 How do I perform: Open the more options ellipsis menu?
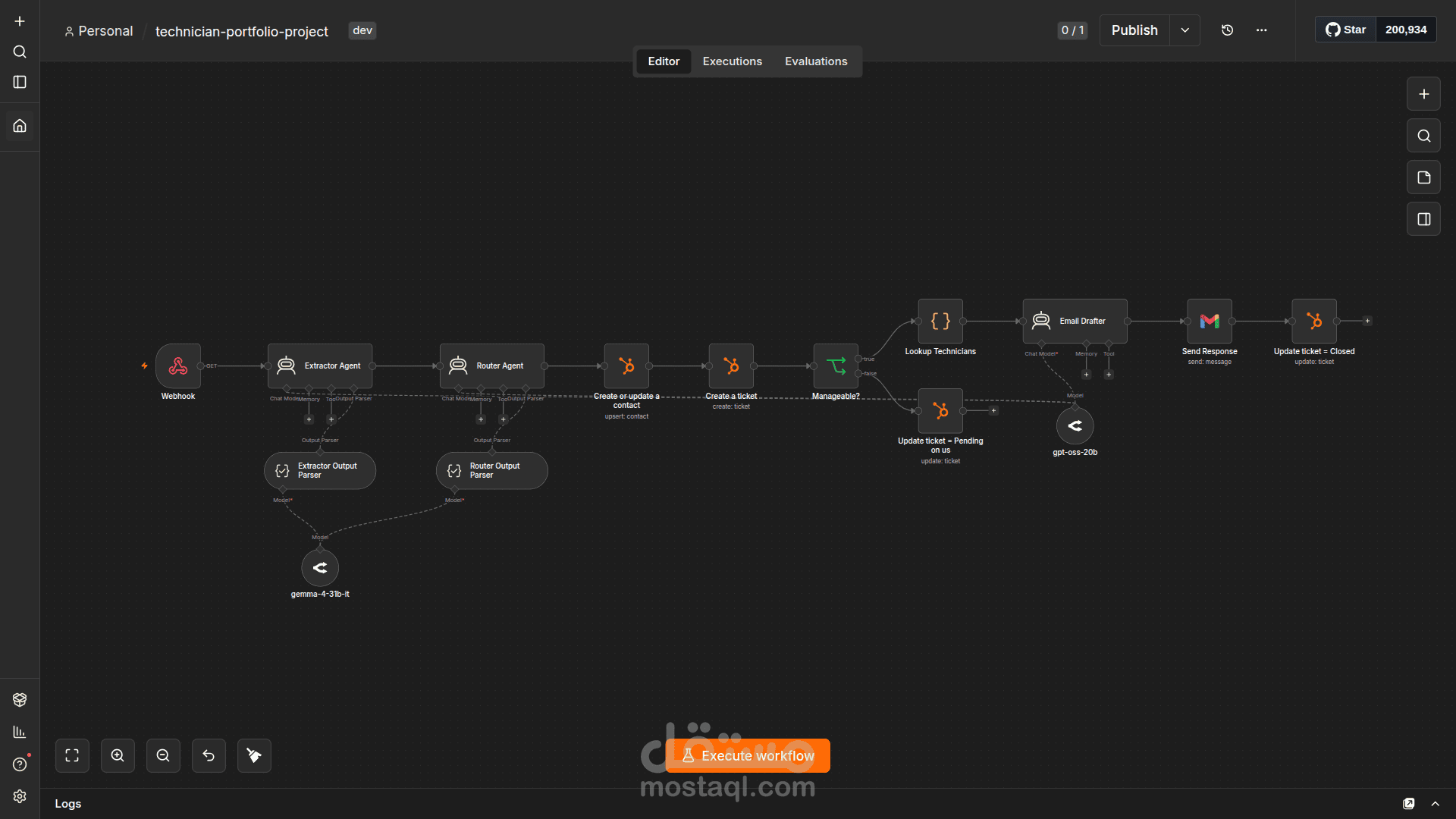(x=1261, y=30)
